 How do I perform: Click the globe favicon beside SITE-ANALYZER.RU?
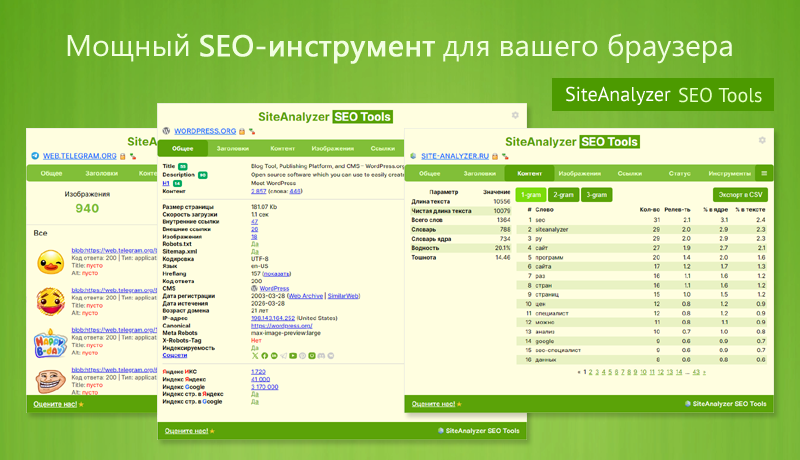coord(413,156)
